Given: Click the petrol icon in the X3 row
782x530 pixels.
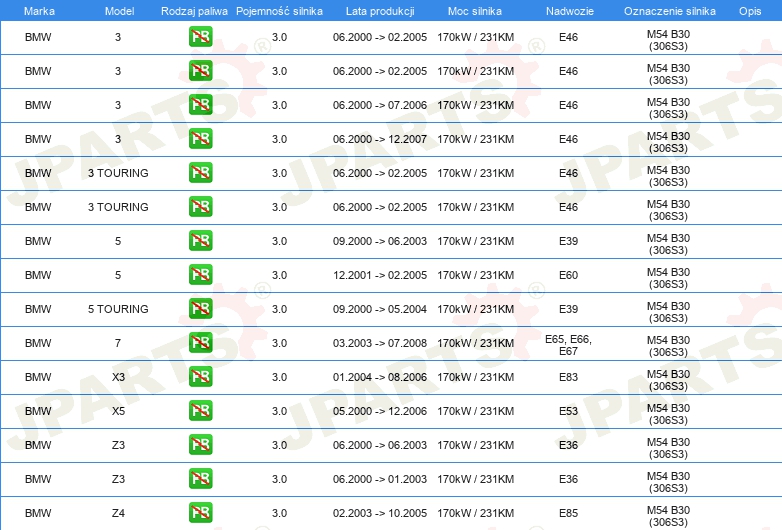Looking at the screenshot, I should pyautogui.click(x=200, y=376).
